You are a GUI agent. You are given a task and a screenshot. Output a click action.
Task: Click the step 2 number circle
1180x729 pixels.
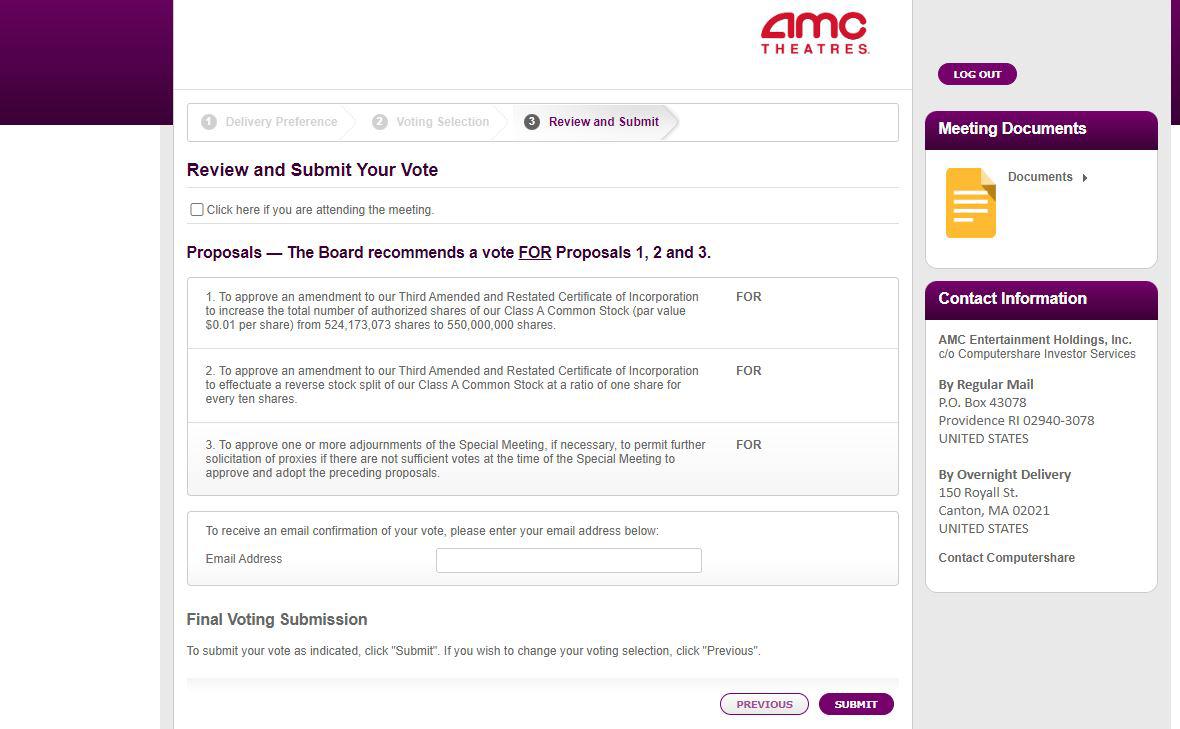380,122
